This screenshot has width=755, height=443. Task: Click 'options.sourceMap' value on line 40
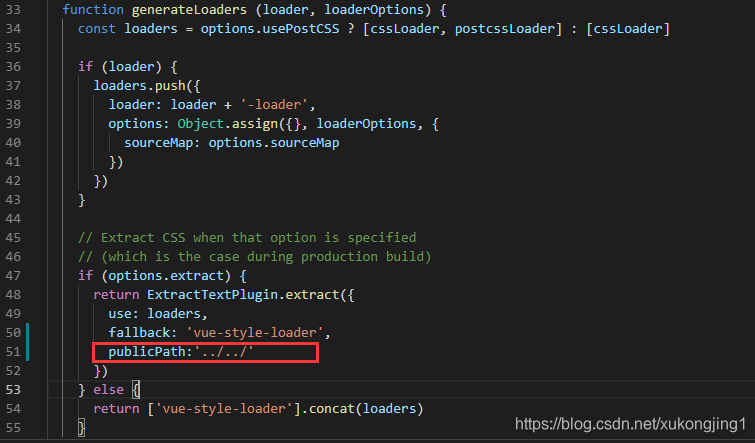tap(274, 143)
